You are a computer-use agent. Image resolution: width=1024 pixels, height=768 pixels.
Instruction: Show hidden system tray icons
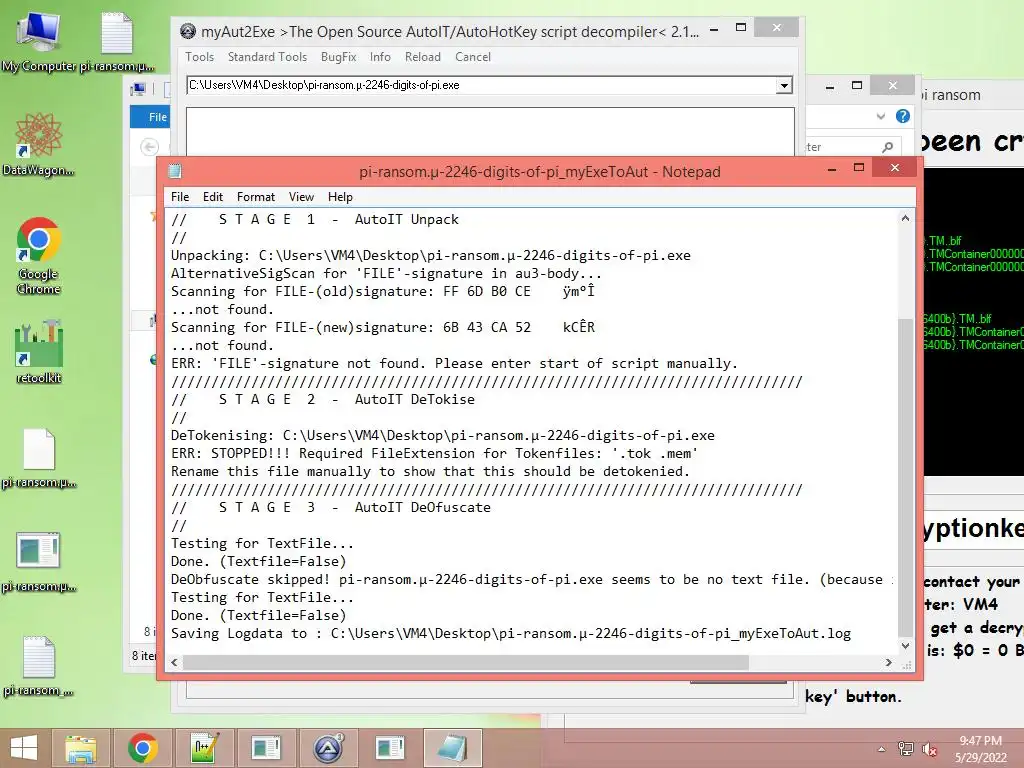(x=882, y=749)
